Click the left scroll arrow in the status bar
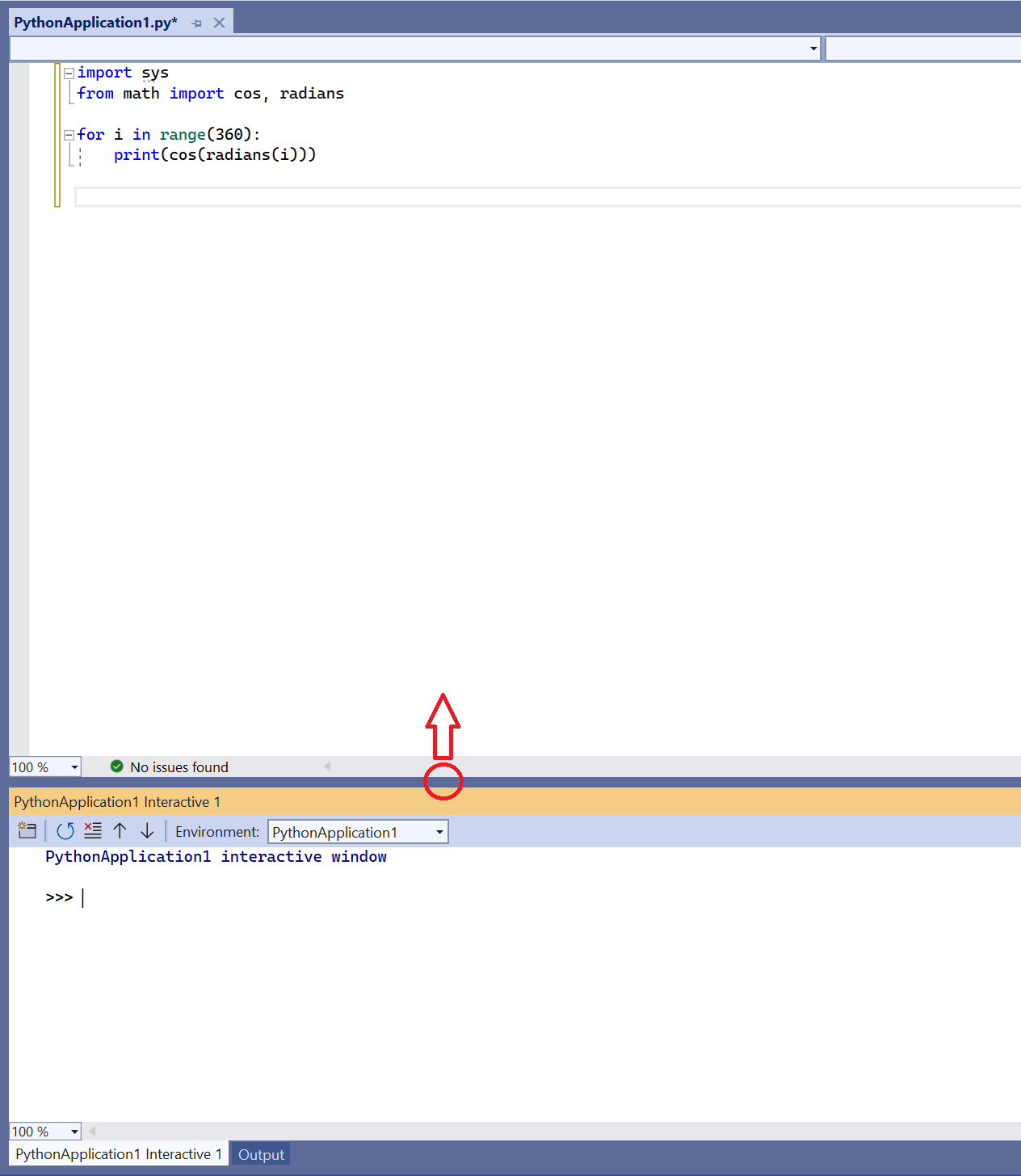Screen dimensions: 1021x1176 tap(326, 766)
